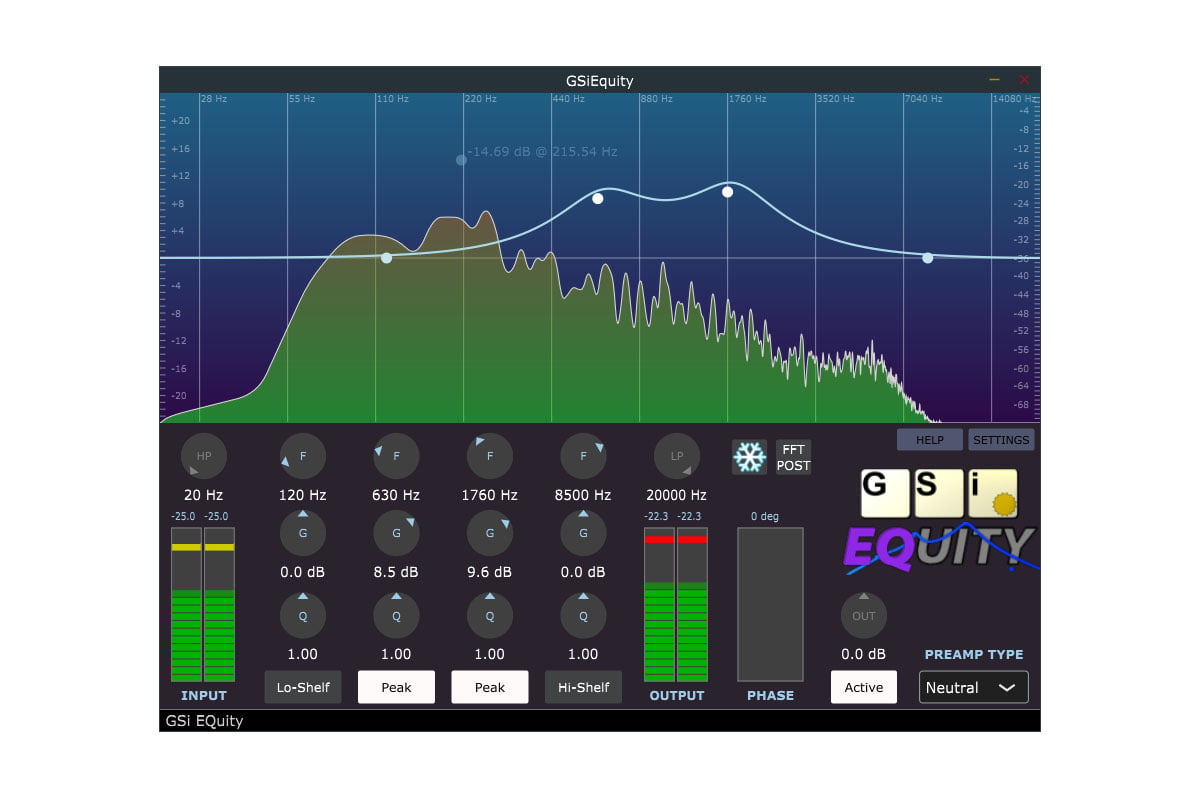The image size is (1200, 800).
Task: Adjust the 1760 Hz band frequency knob
Action: coord(490,456)
